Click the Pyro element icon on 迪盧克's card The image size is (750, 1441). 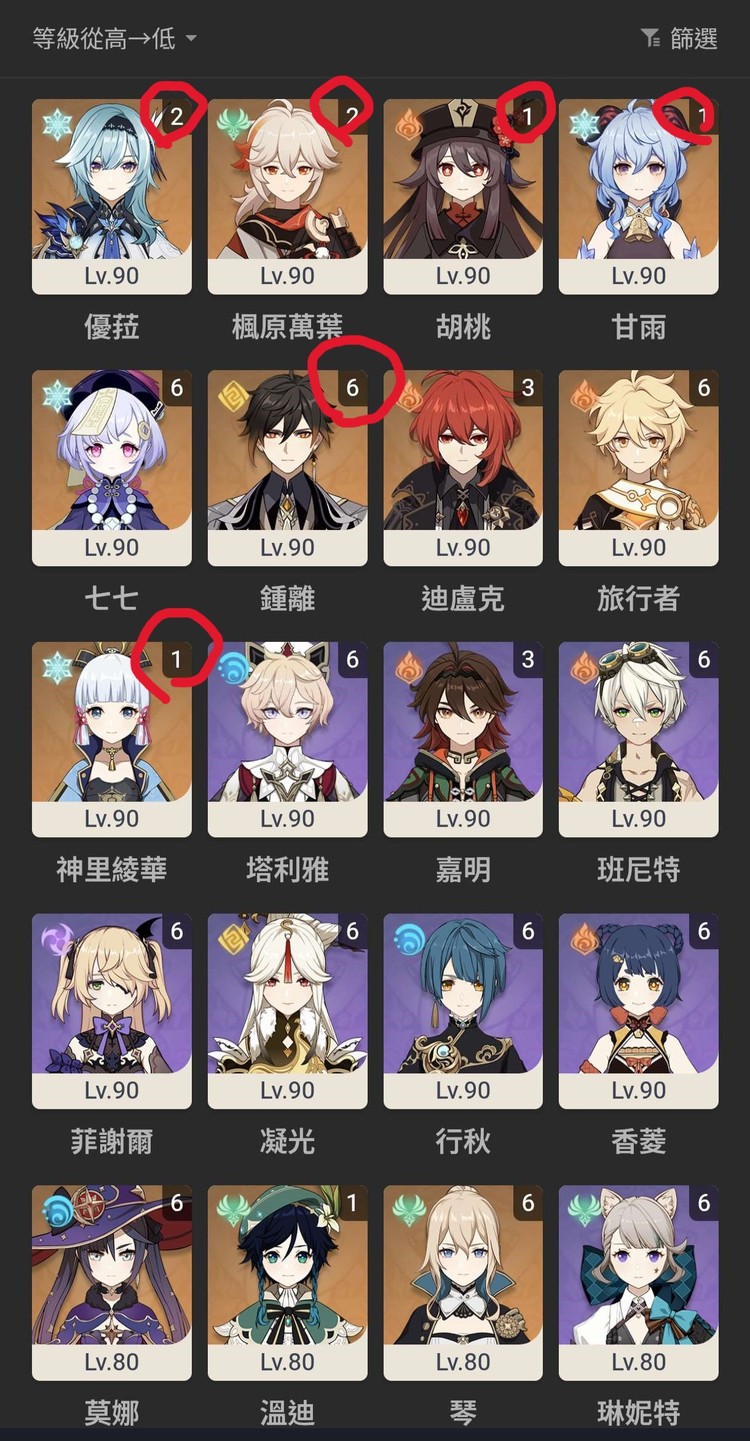[x=408, y=395]
